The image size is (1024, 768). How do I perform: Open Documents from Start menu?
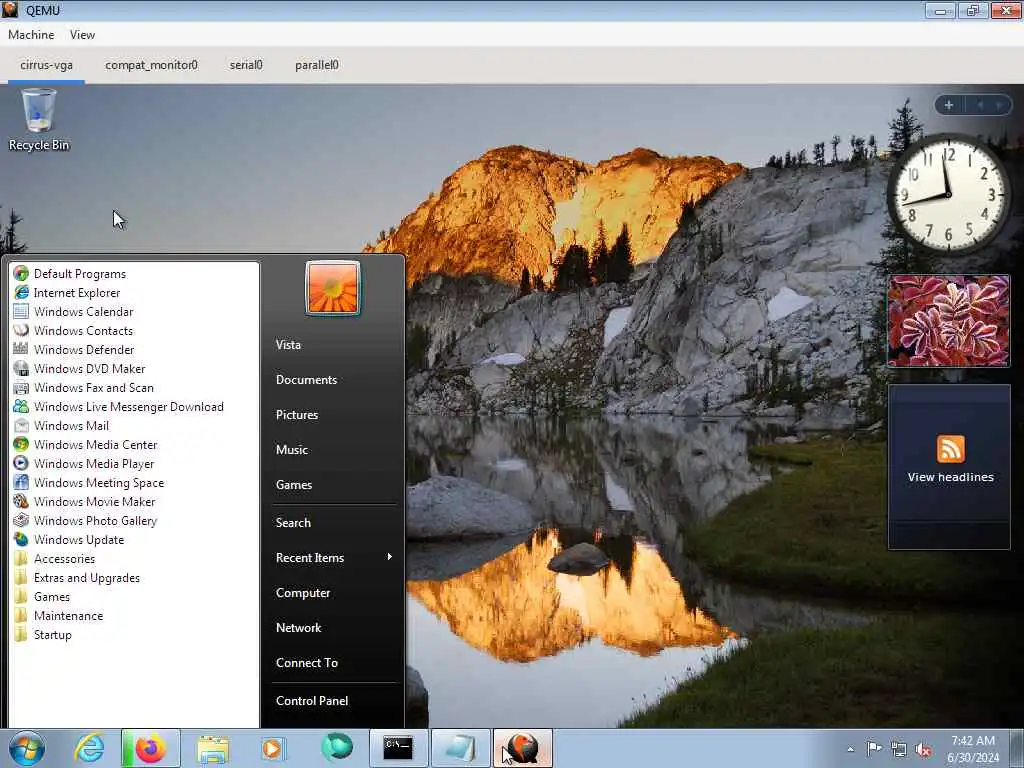[306, 379]
